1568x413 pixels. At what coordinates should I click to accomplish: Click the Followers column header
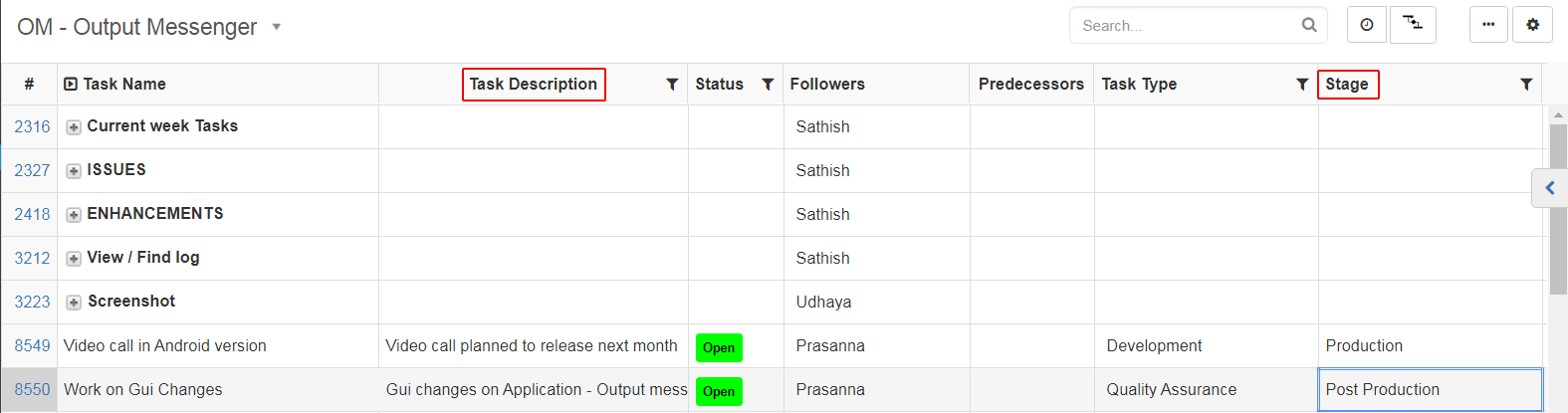point(827,84)
